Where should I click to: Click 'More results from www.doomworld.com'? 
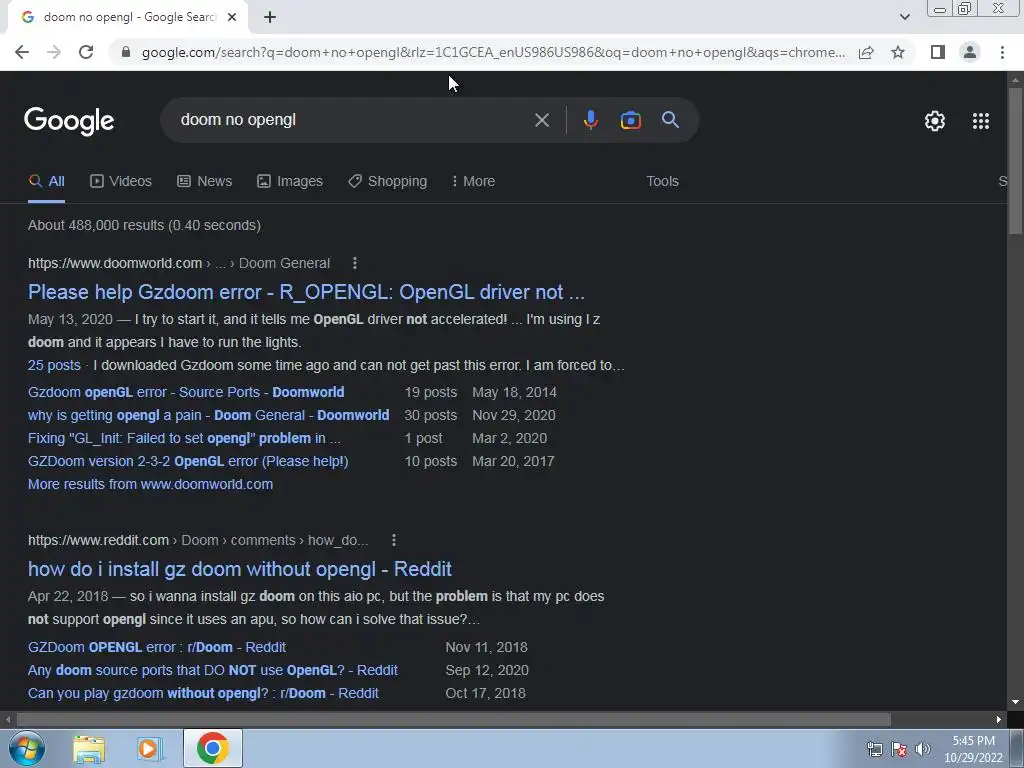150,485
